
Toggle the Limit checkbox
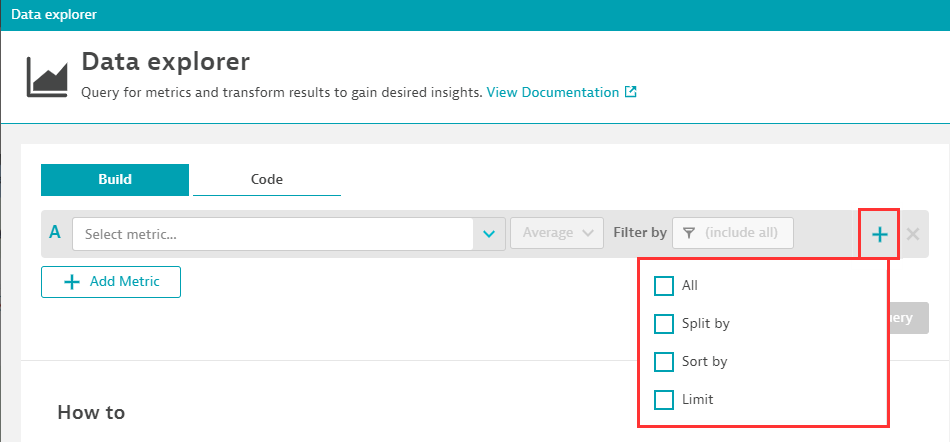(x=663, y=399)
